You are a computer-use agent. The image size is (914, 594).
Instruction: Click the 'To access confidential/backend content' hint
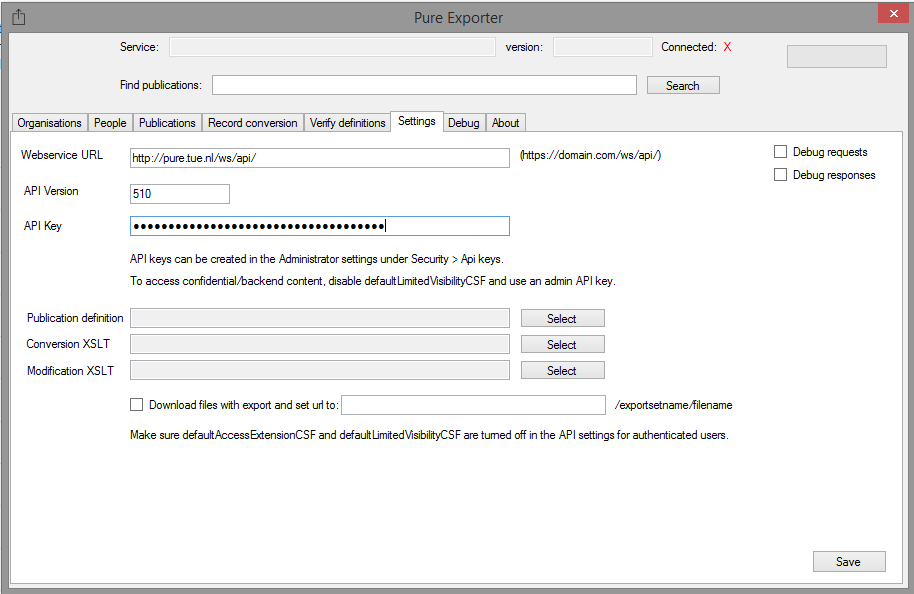pos(372,281)
